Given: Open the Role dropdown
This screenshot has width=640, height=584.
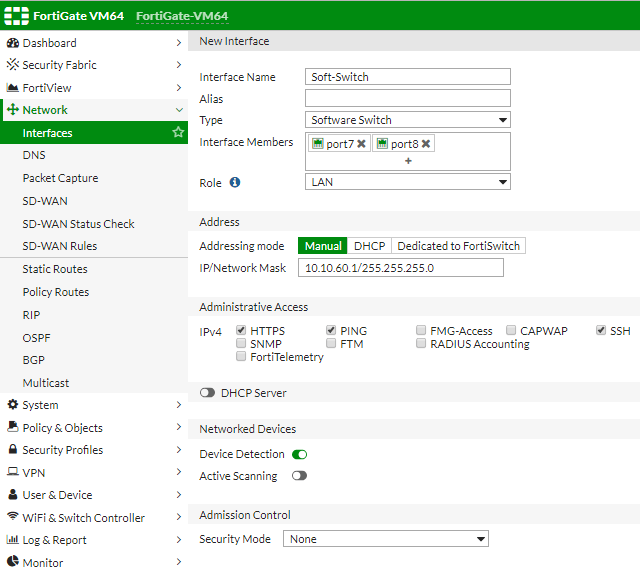Looking at the screenshot, I should (408, 182).
